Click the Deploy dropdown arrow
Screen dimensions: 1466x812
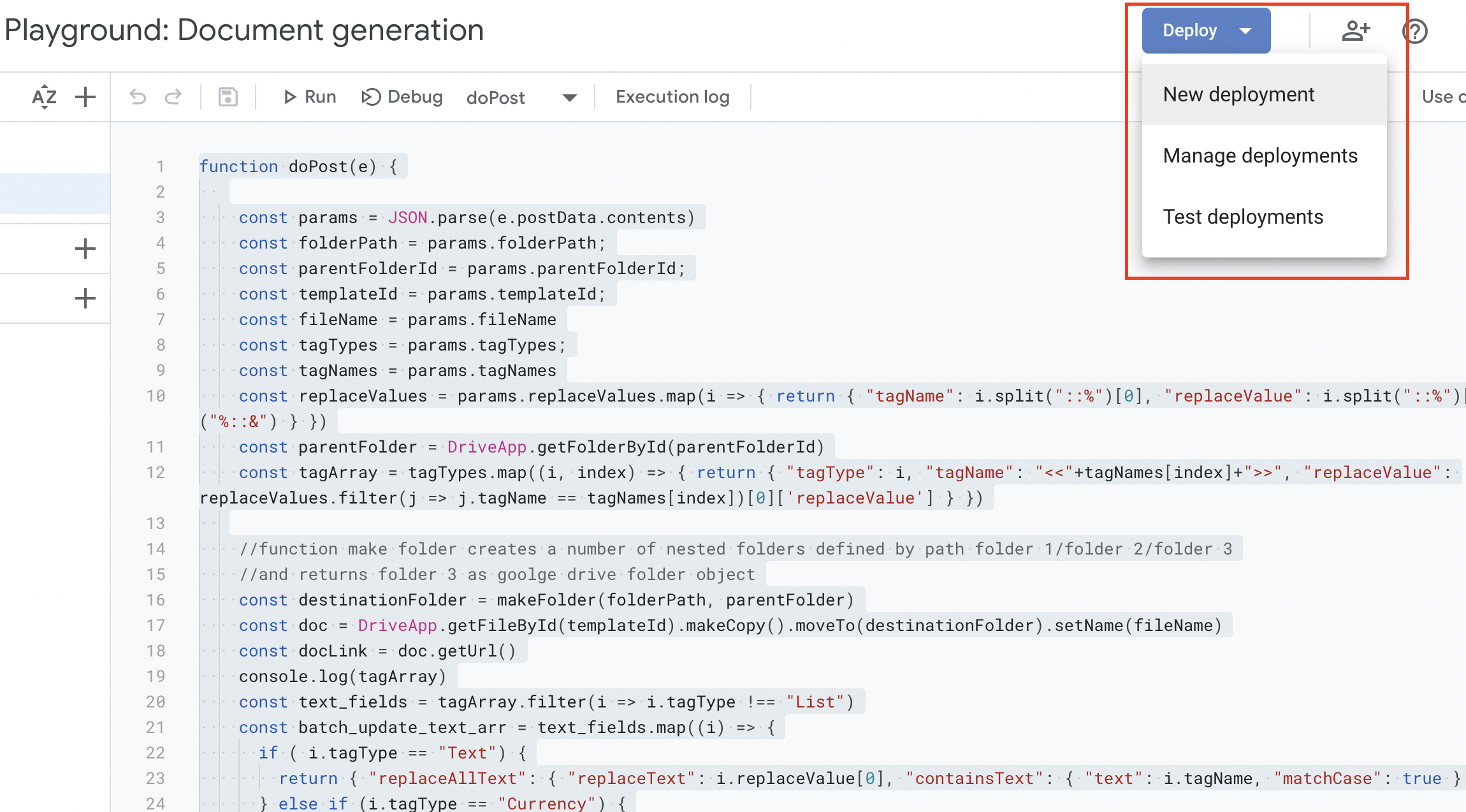click(1245, 31)
